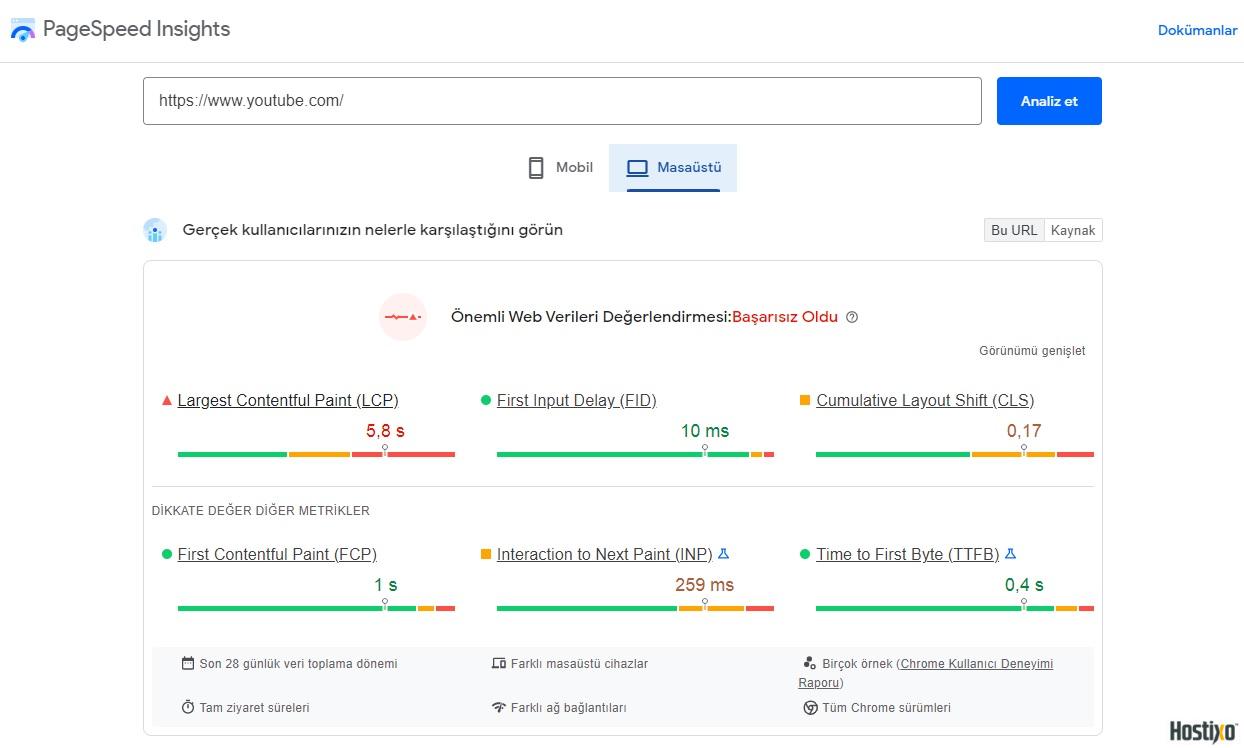Expand the view via Görünümü genişlet
This screenshot has width=1244, height=748.
pos(1032,351)
